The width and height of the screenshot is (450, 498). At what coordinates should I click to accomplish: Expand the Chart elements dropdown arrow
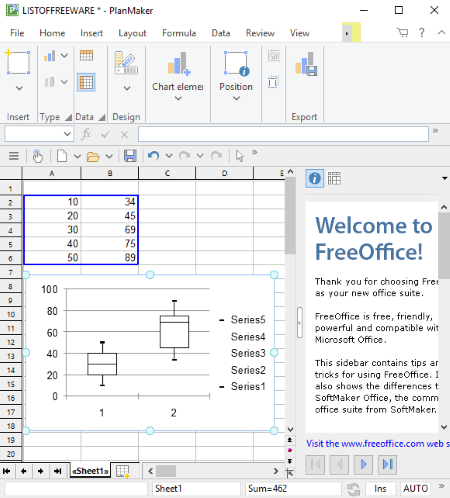178,98
